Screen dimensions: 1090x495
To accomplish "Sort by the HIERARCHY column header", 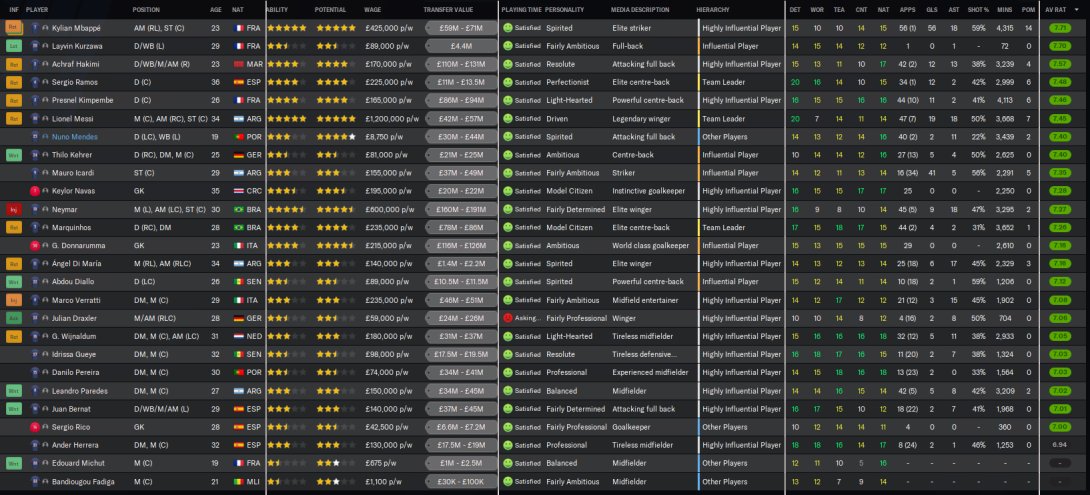I will (x=713, y=10).
